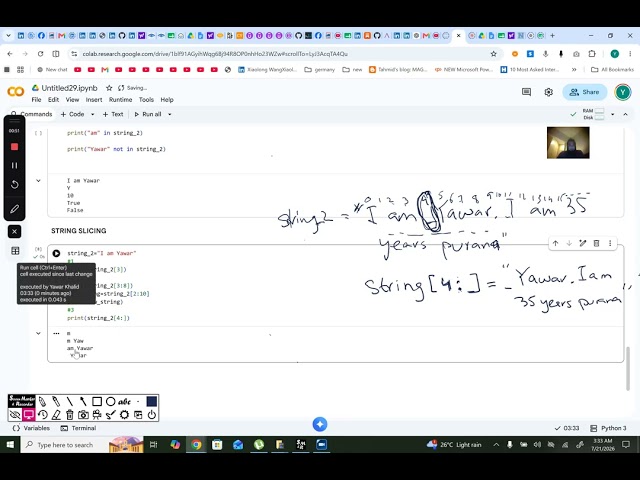640x480 pixels.
Task: Toggle the monitor capture button in recorder toolbar
Action: [29, 415]
